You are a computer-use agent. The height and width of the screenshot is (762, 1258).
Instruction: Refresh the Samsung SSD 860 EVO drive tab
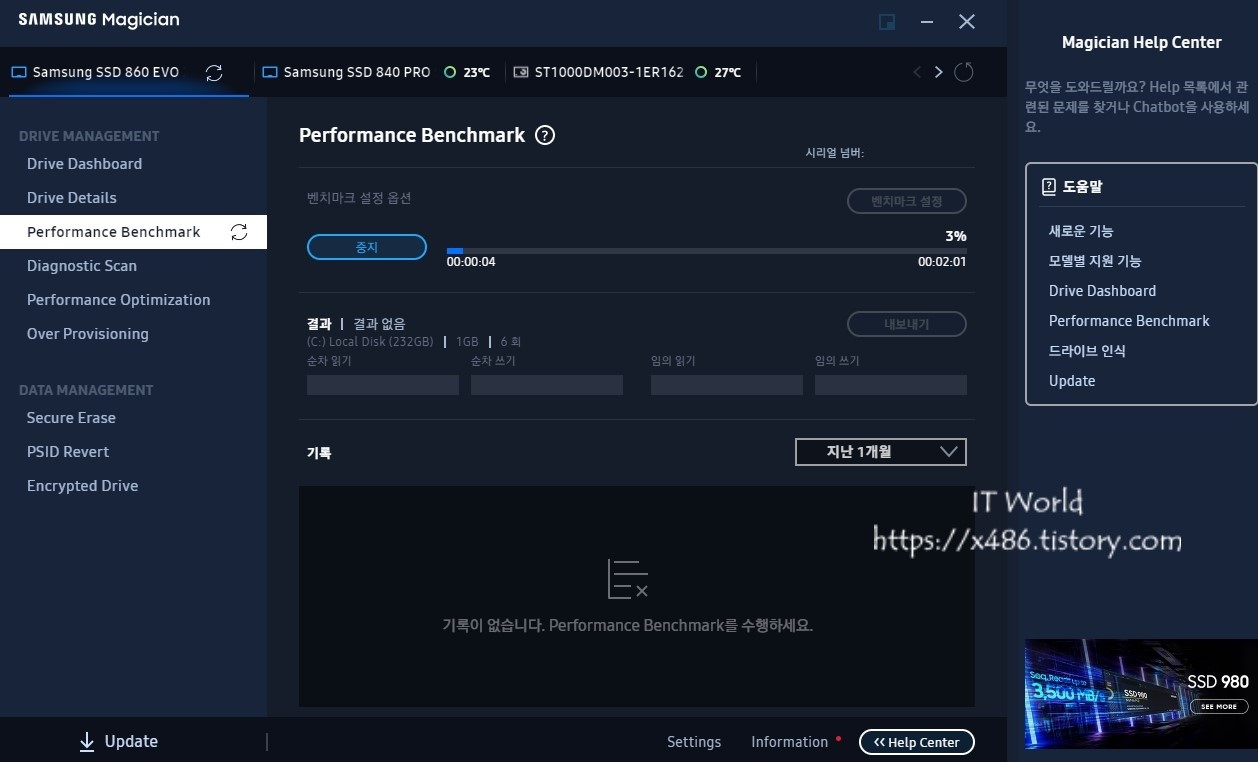[213, 73]
